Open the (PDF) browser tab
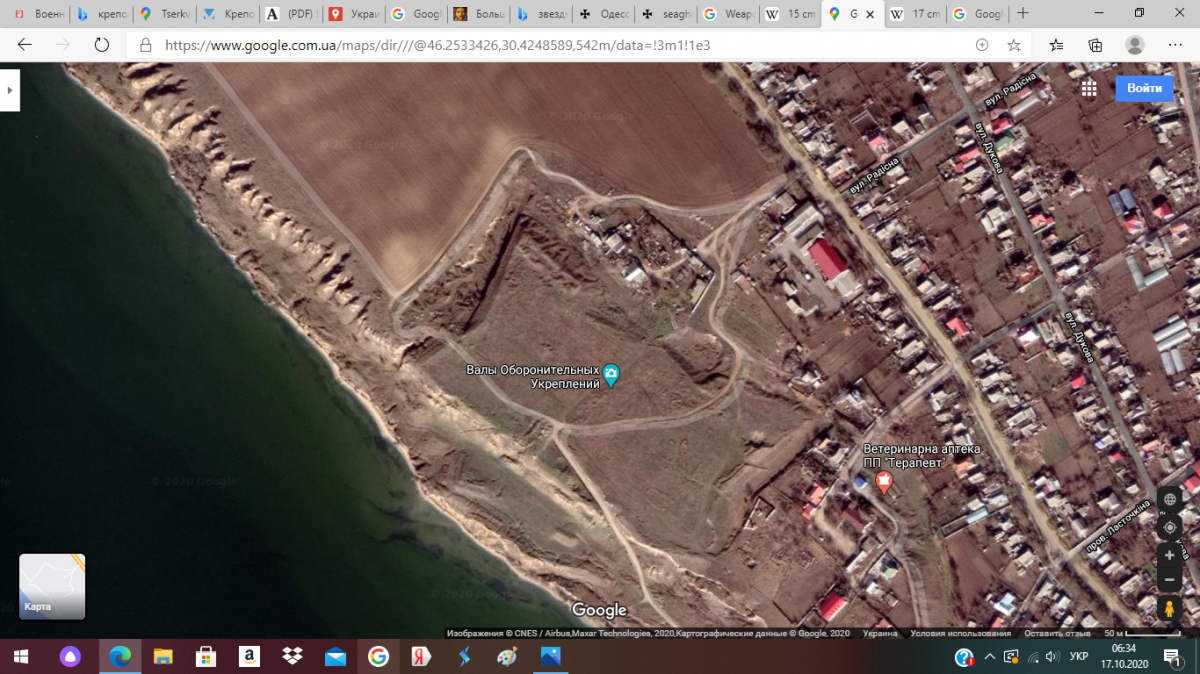The height and width of the screenshot is (674, 1200). [x=290, y=14]
